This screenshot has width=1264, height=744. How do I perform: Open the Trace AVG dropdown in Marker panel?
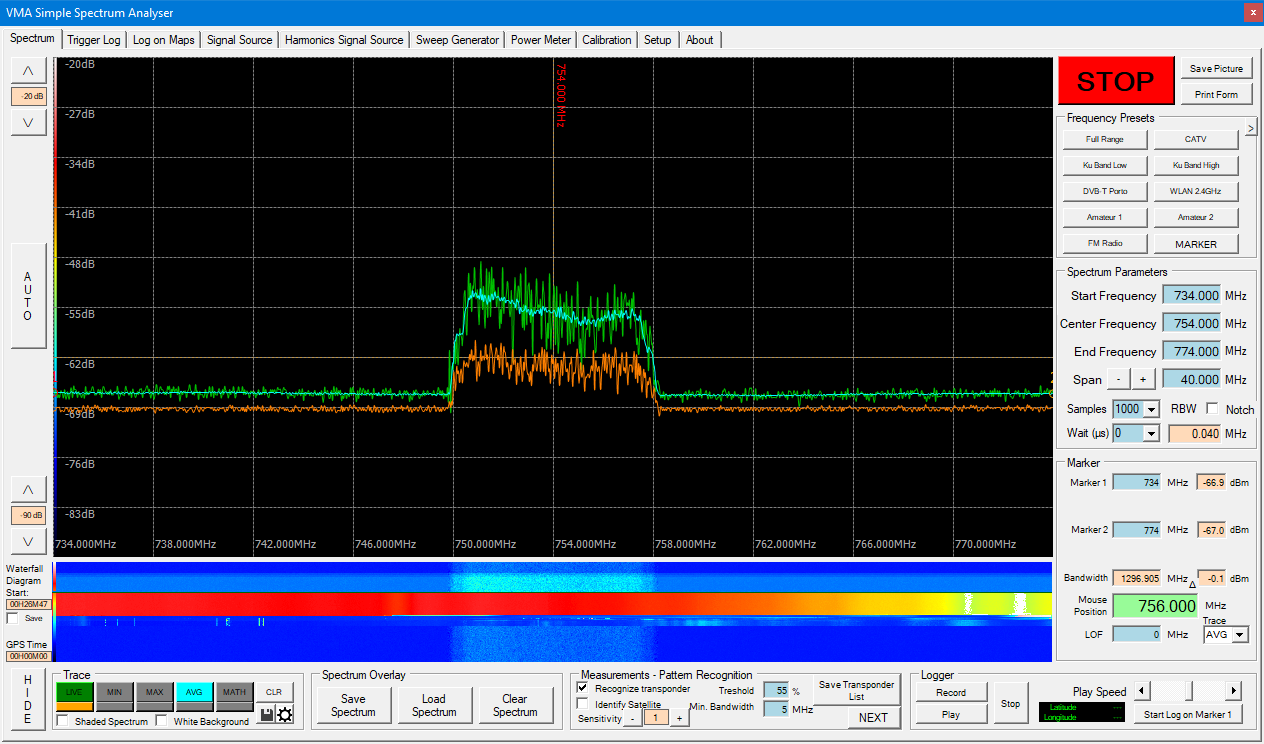pos(1240,634)
